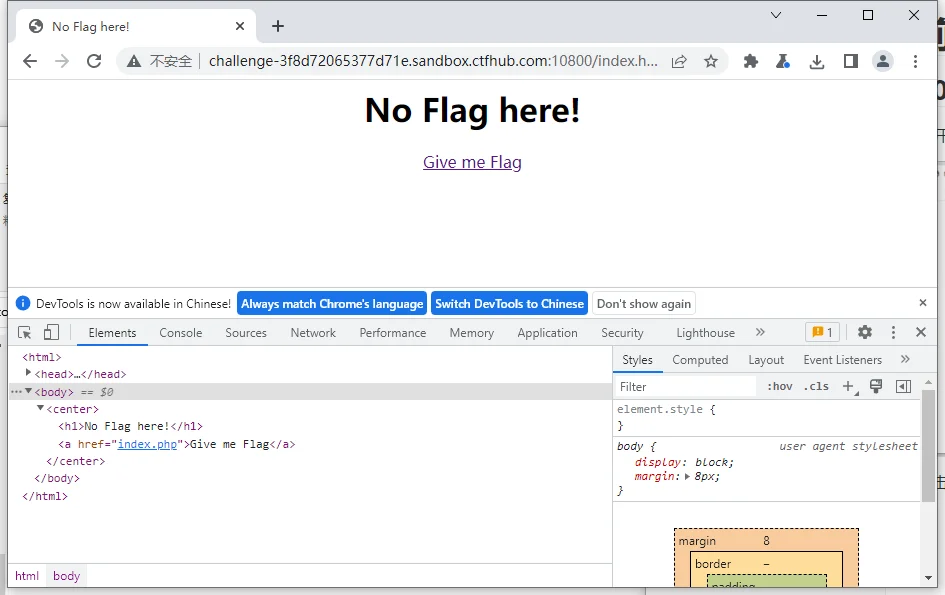Open the Chrome side panel
Screen dimensions: 945x595
click(x=850, y=61)
